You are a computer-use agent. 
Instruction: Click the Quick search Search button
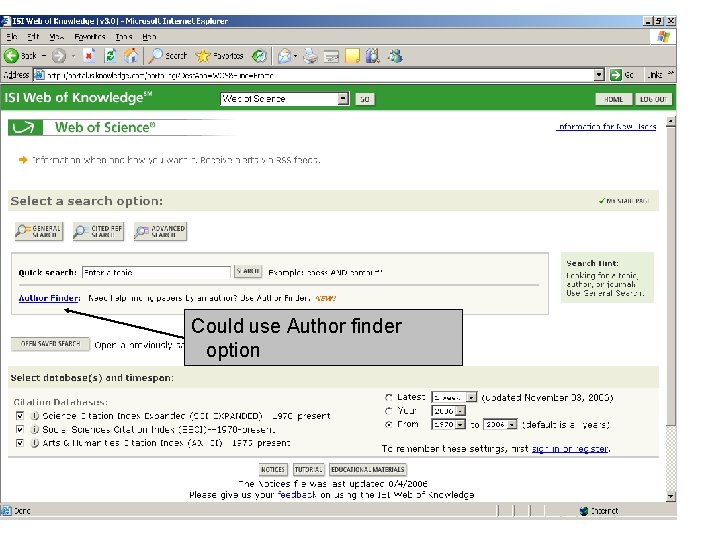coord(248,271)
